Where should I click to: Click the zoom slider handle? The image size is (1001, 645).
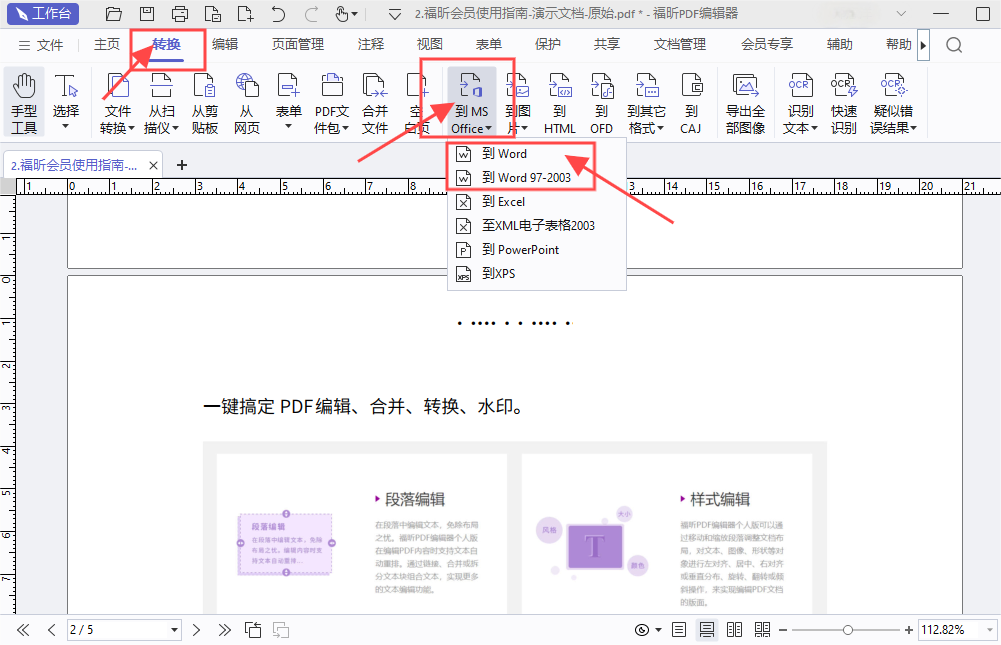(x=848, y=630)
